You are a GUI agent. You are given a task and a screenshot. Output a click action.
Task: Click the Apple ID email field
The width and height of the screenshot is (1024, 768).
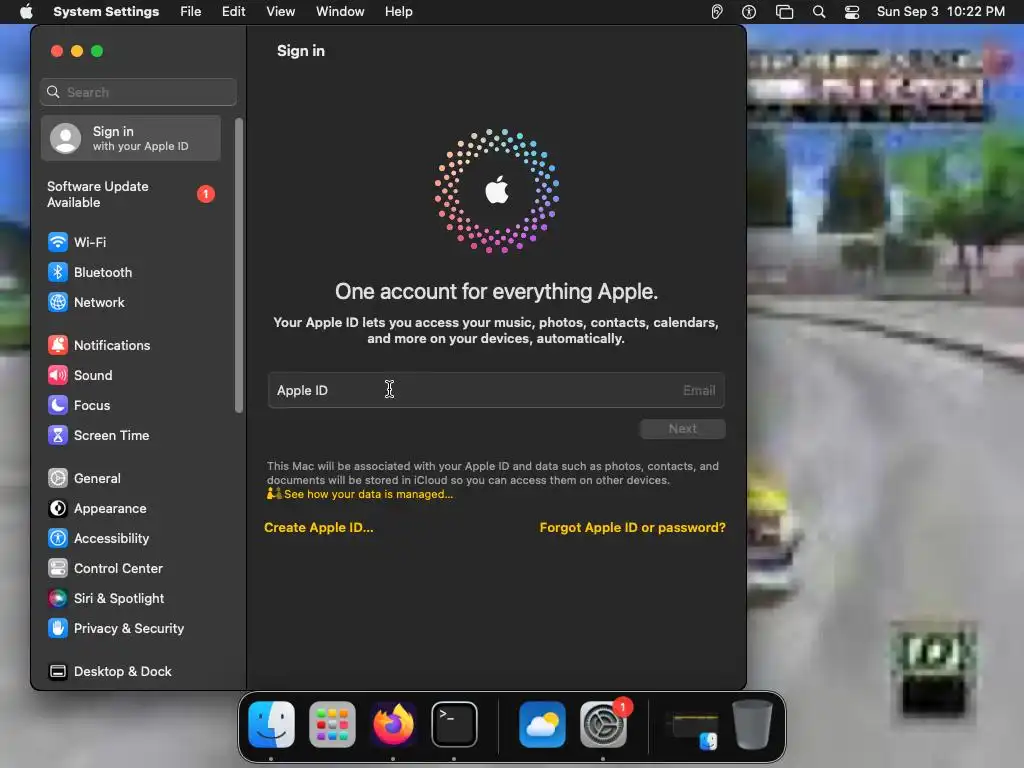[x=496, y=391]
